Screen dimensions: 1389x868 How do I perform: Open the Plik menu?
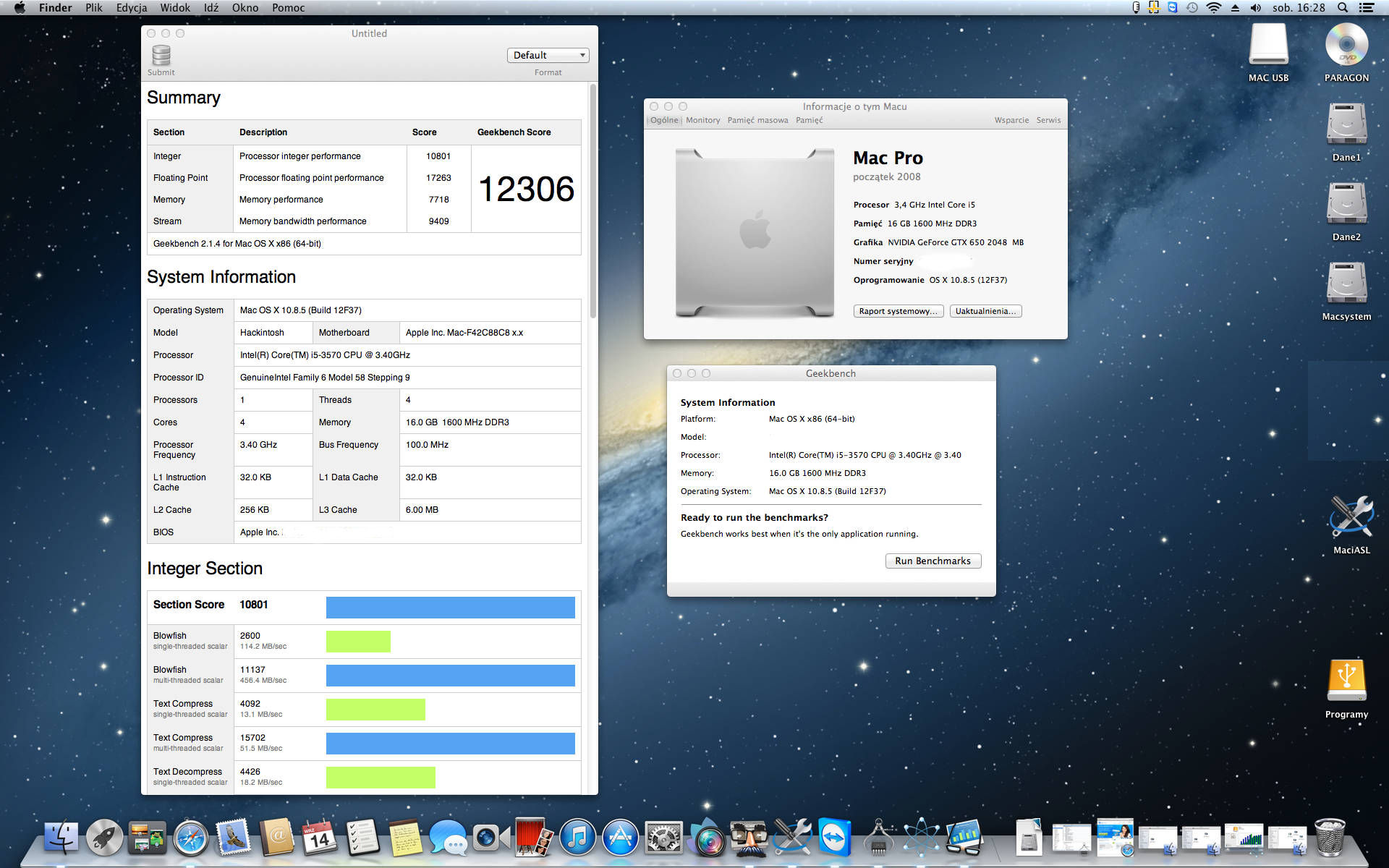(94, 8)
